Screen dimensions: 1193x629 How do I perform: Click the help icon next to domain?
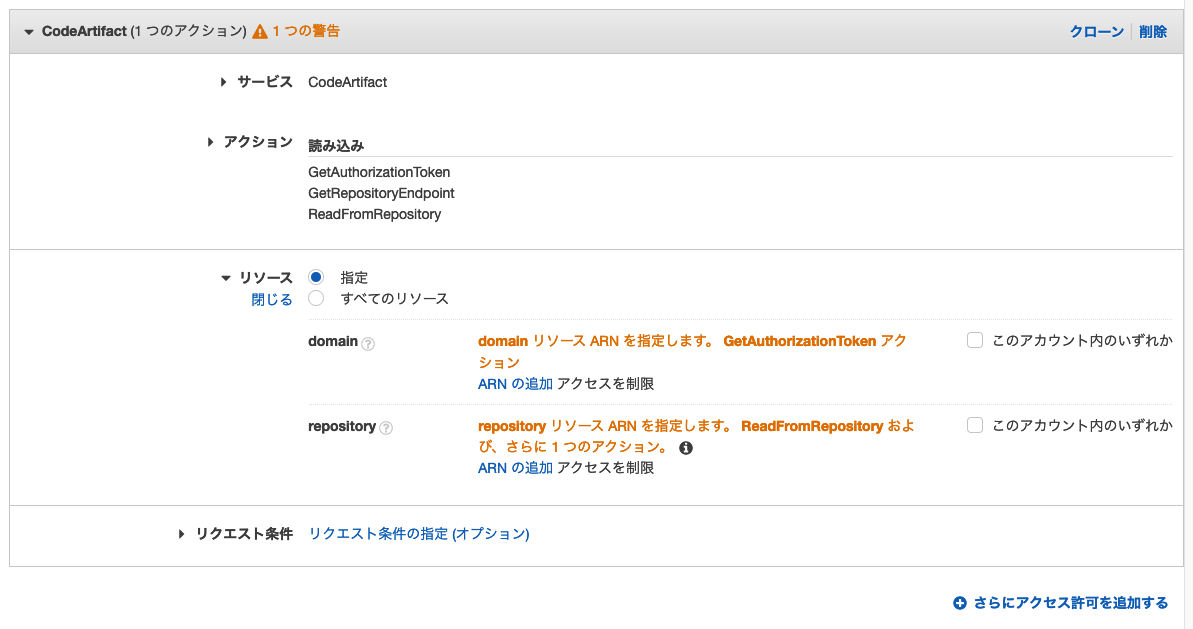tap(368, 344)
